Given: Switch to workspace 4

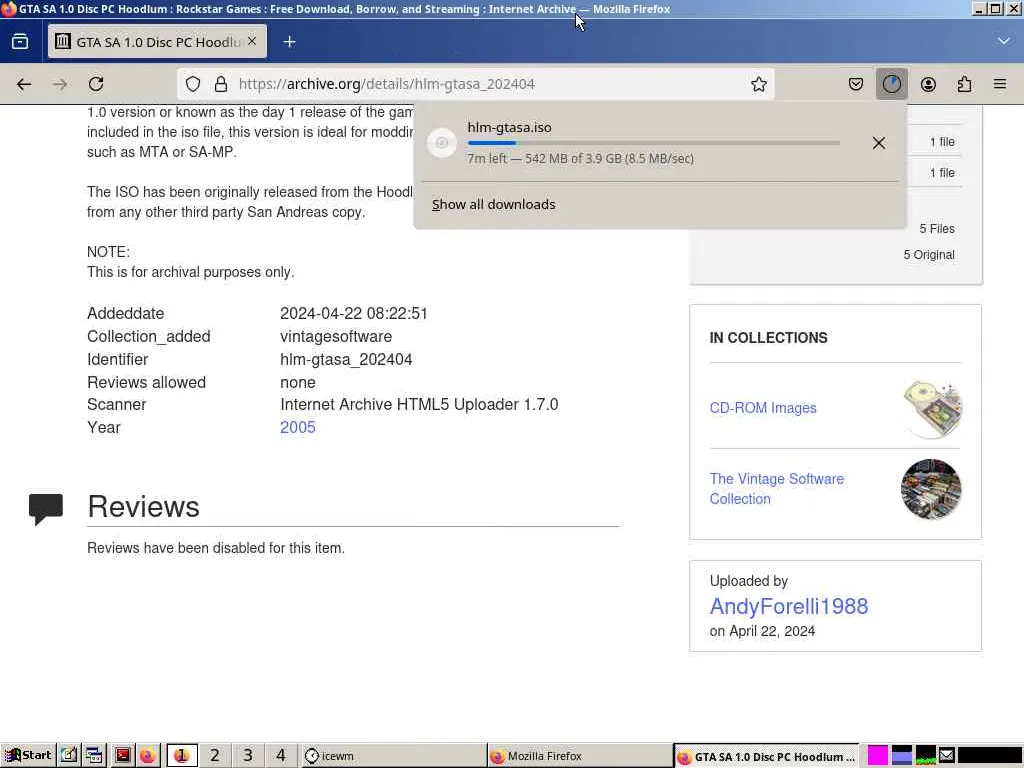Looking at the screenshot, I should tap(281, 756).
